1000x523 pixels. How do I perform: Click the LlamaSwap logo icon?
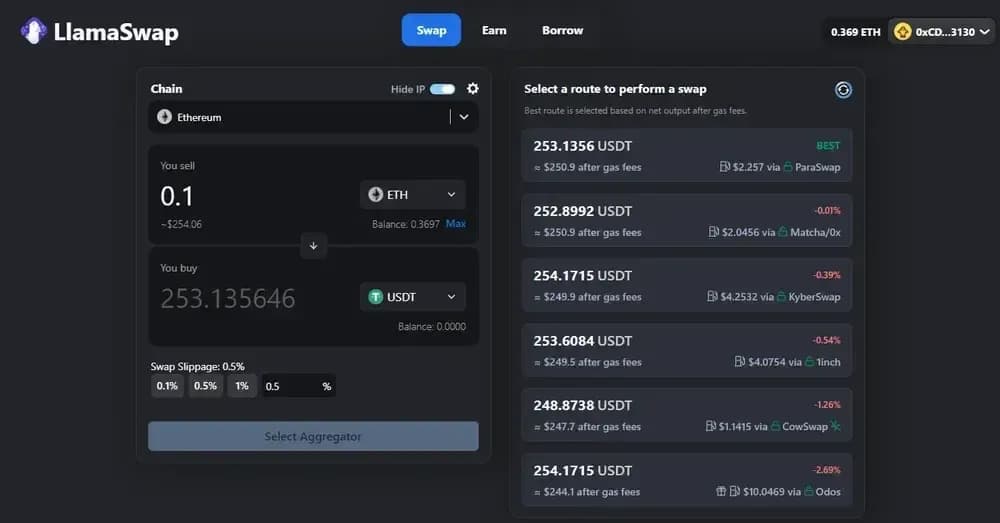[x=34, y=31]
